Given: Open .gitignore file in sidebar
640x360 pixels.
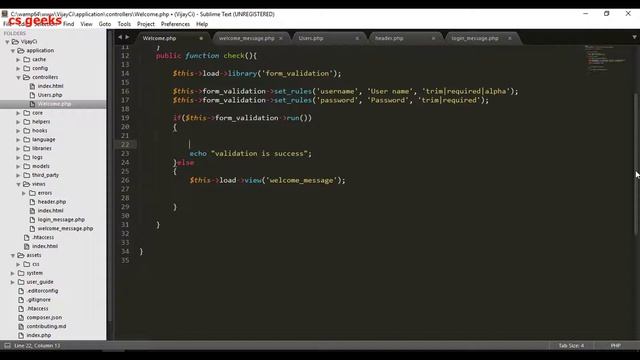Looking at the screenshot, I should point(39,300).
